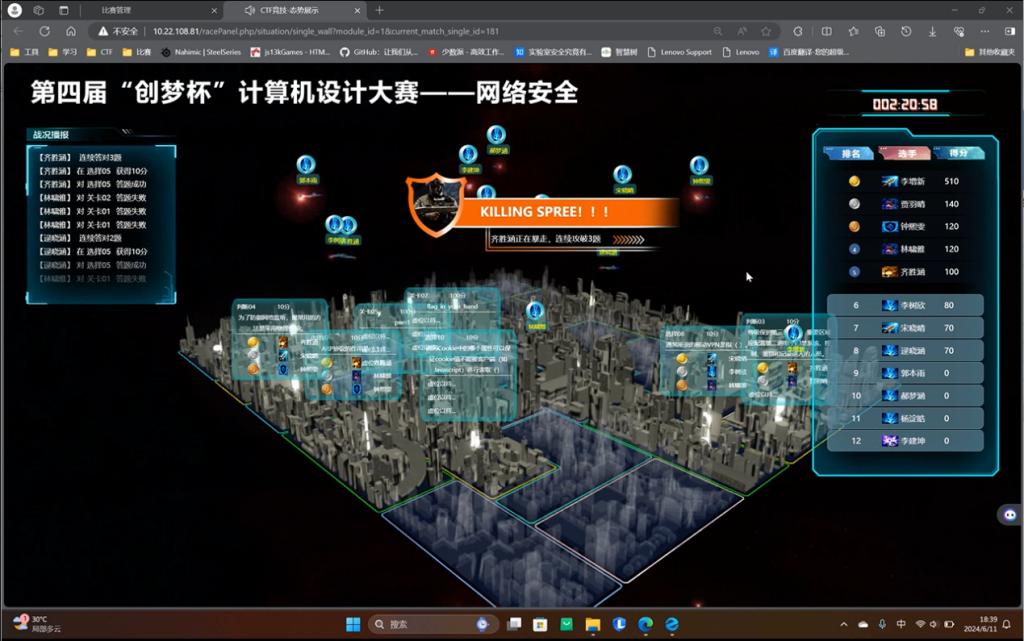
Task: Click the Windows Start button
Action: click(x=353, y=624)
